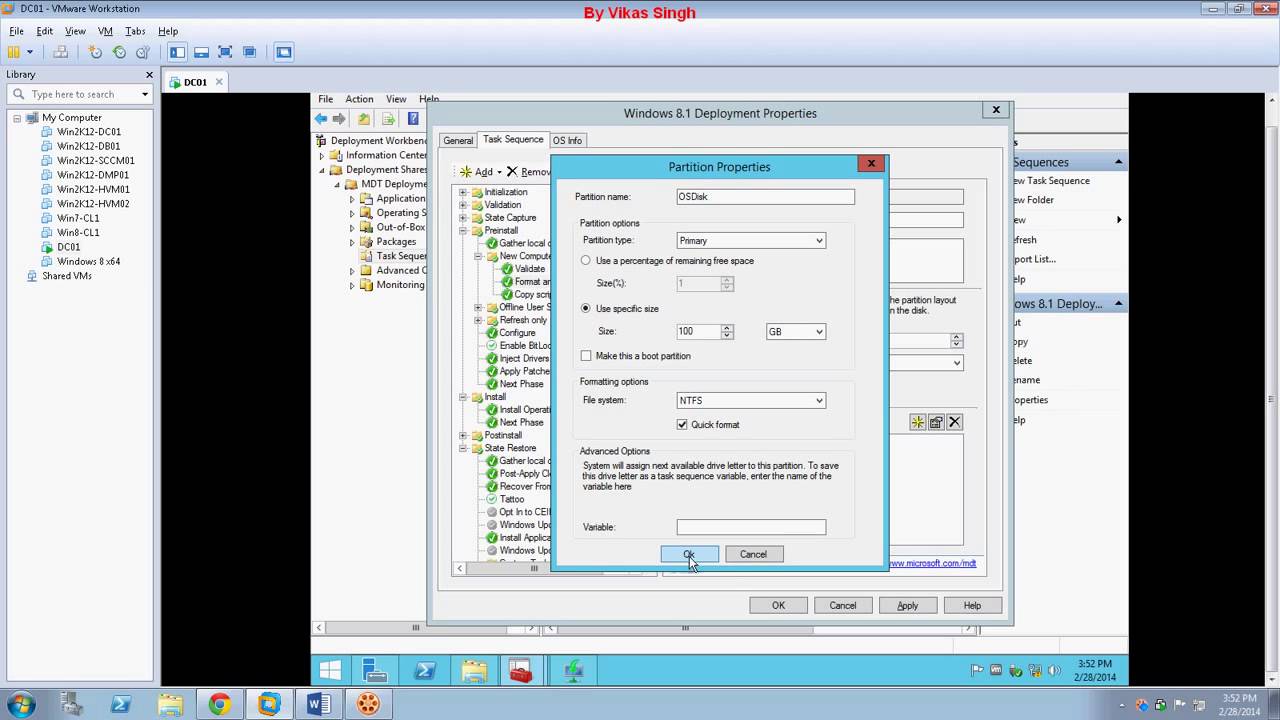Check Make this a boot partition
The image size is (1280, 720).
click(x=586, y=356)
